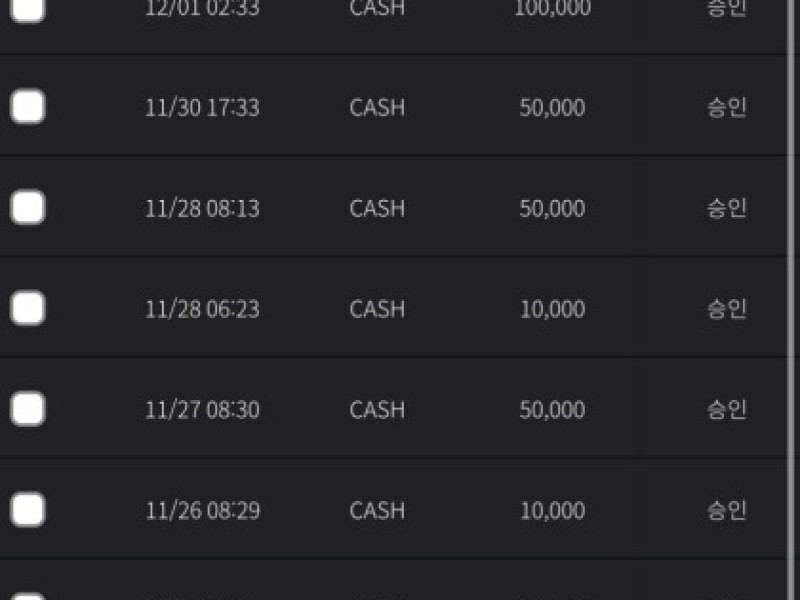
Task: Click the 10,000 amount for 11/26 08:29
Action: point(552,511)
